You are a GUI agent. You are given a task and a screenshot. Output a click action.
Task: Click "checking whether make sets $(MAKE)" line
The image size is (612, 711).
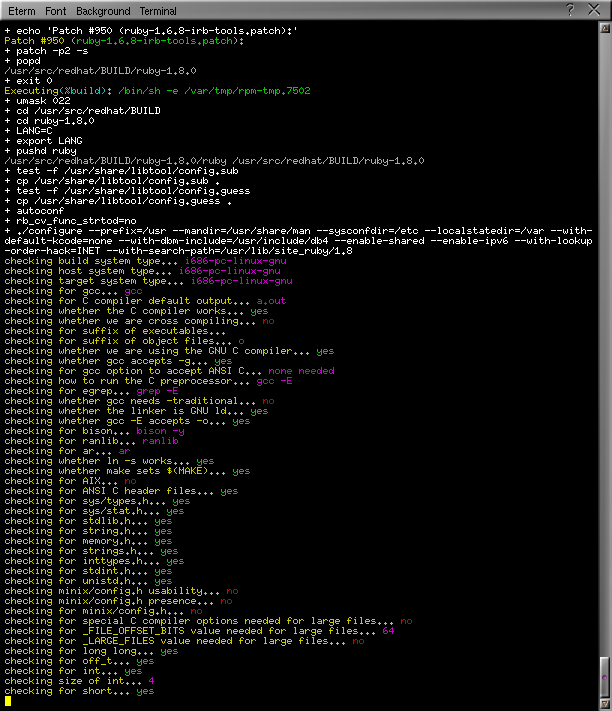click(x=127, y=471)
